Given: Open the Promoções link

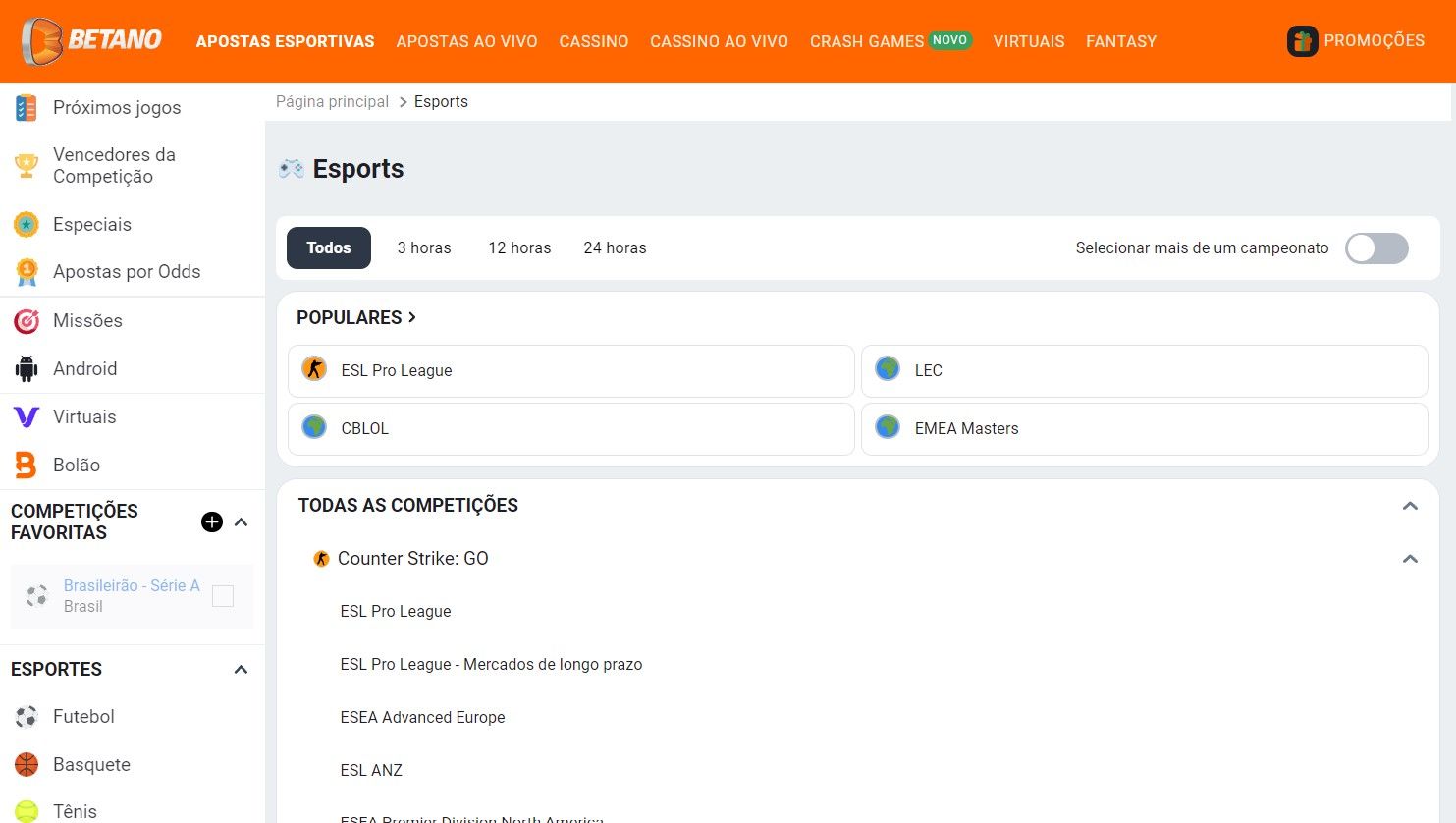Looking at the screenshot, I should [1374, 41].
